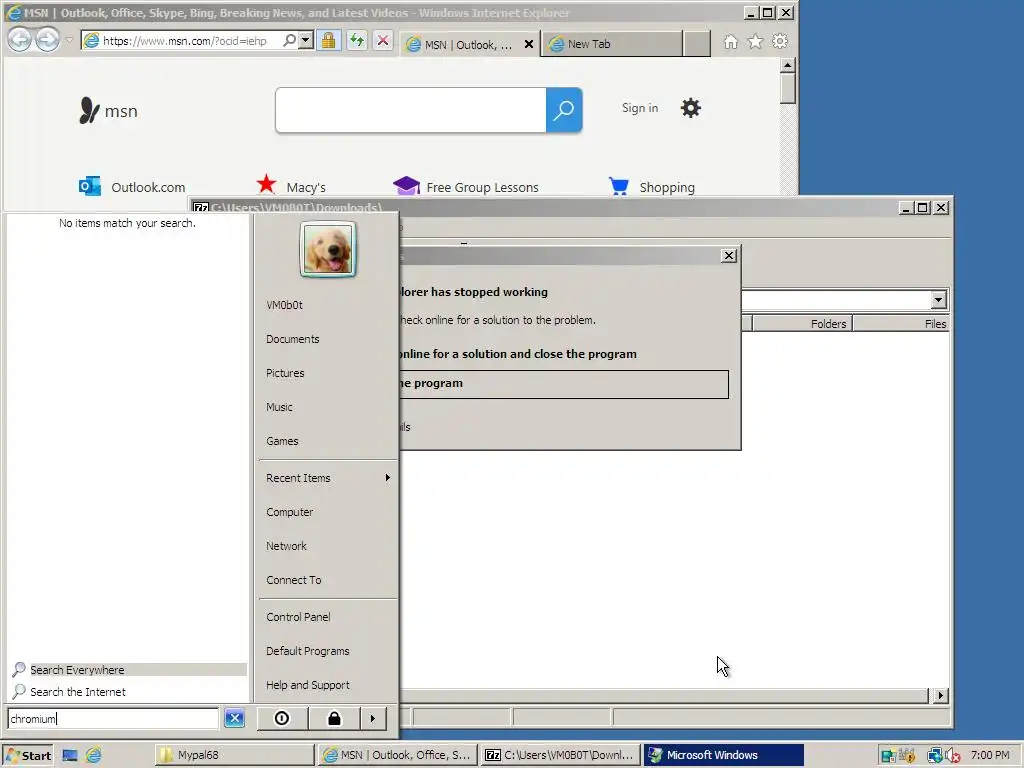Viewport: 1024px width, 768px height.
Task: Open Default Programs from the Start menu
Action: click(308, 651)
